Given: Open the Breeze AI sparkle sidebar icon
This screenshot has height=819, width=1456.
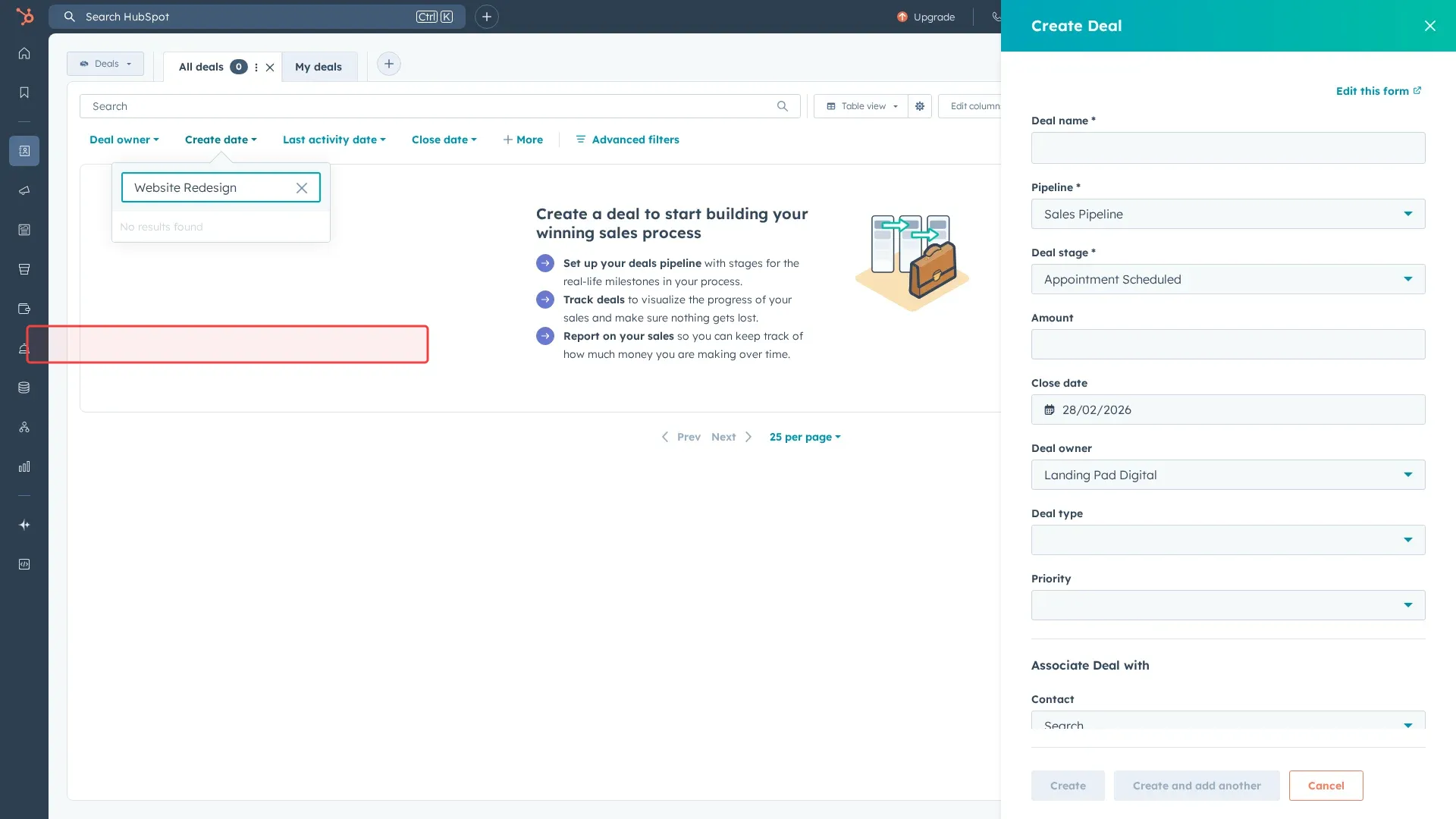Looking at the screenshot, I should [24, 525].
